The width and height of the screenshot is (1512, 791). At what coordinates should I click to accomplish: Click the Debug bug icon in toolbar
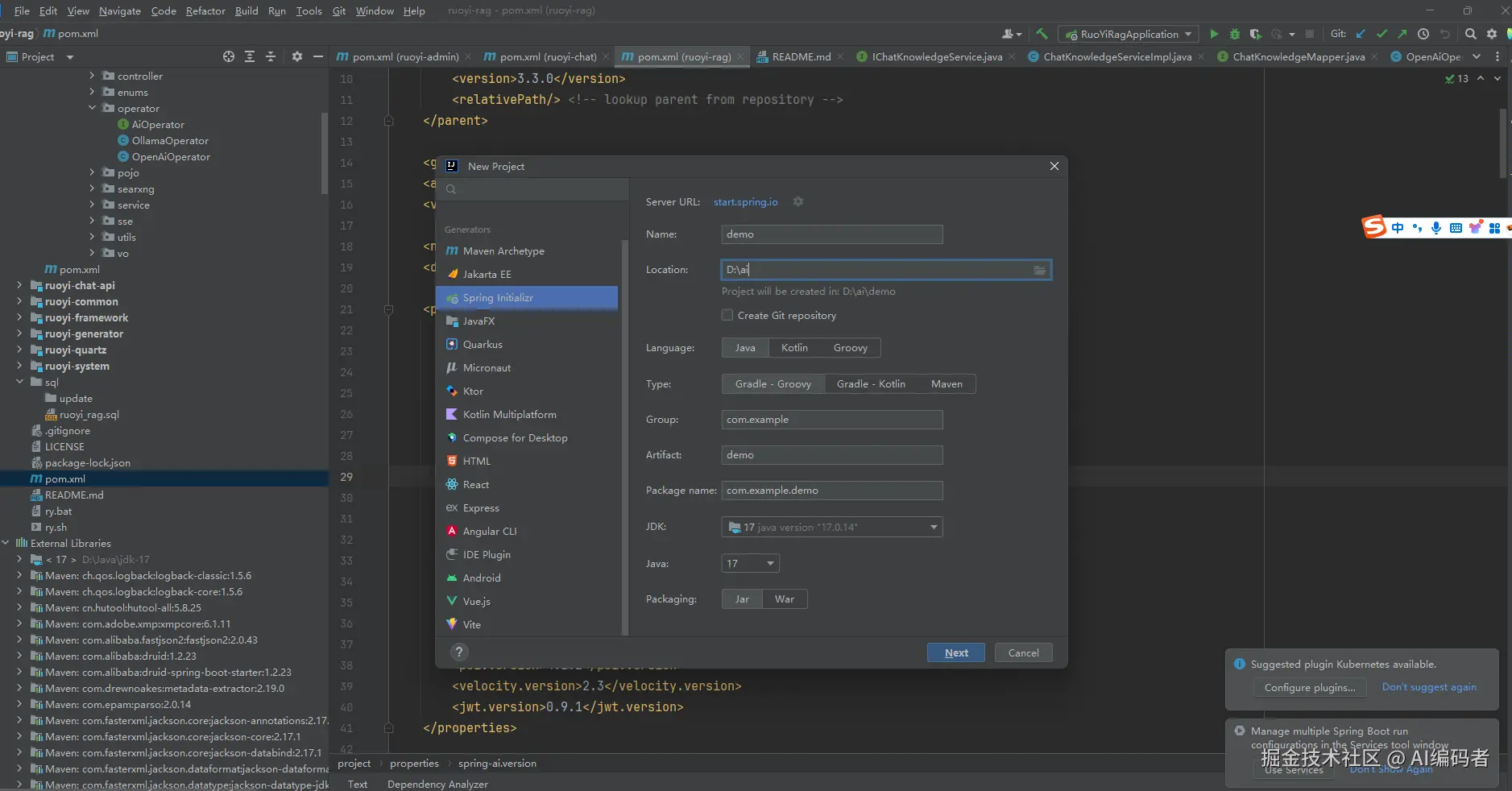[1234, 34]
